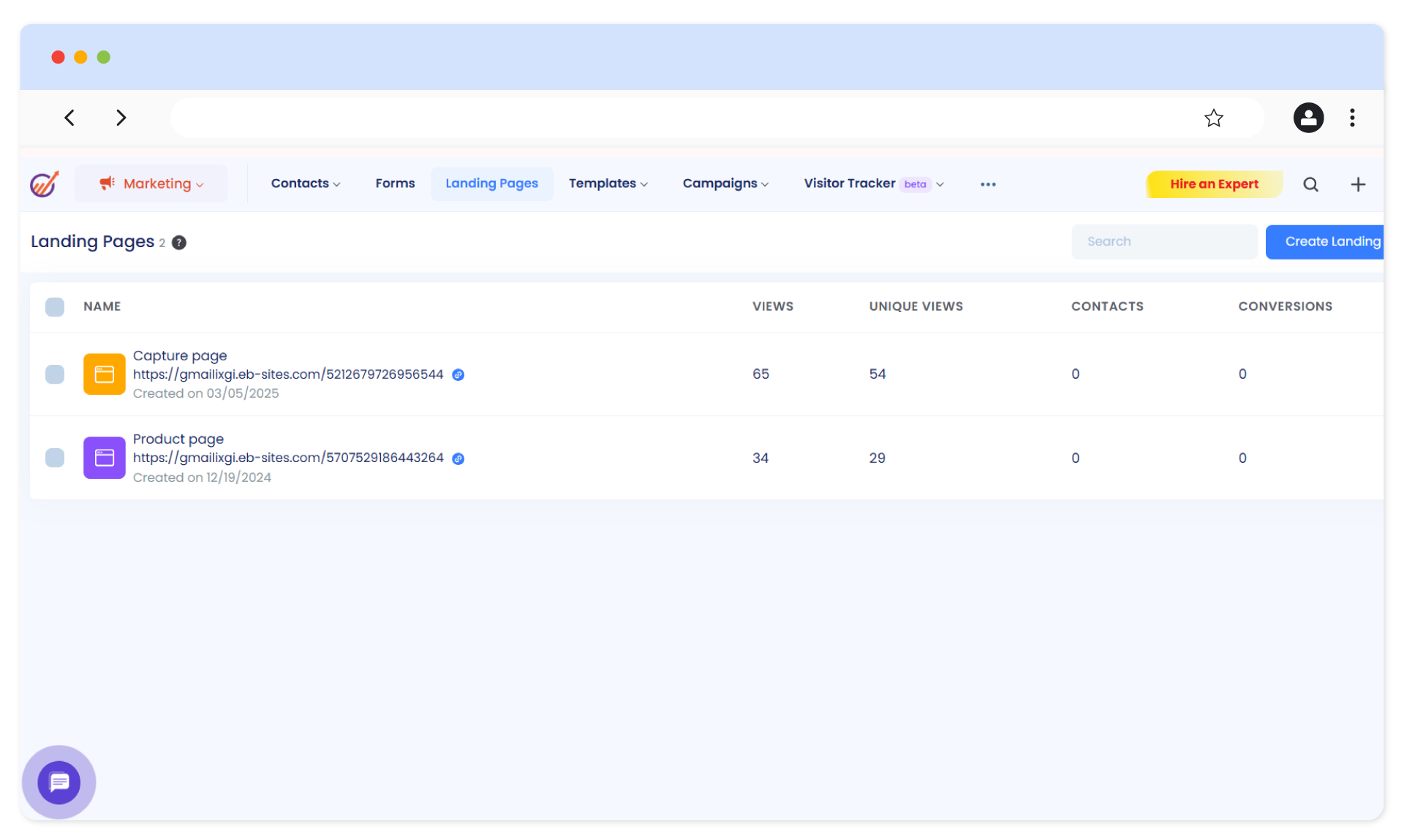Check the Capture page row checkbox
Screen dimensions: 1404x840
tap(55, 374)
